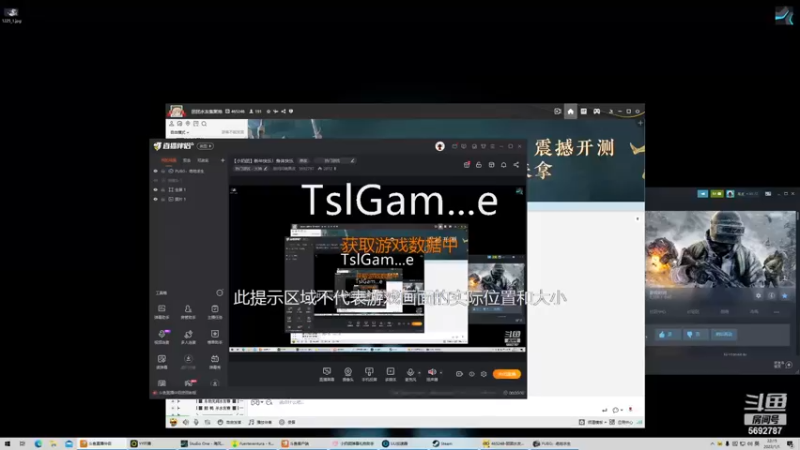Open settings gear next to start-live button
The height and width of the screenshot is (450, 800).
click(484, 374)
